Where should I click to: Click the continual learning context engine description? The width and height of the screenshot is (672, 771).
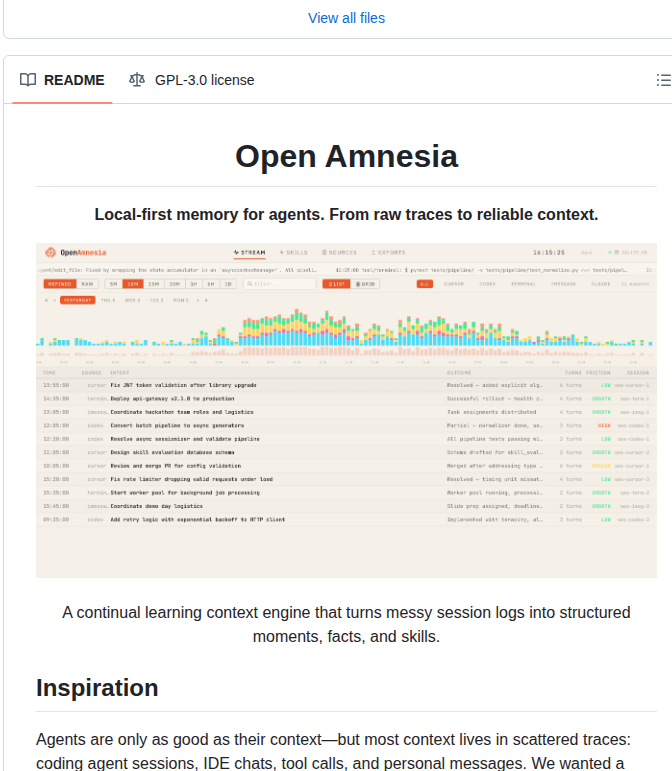pyautogui.click(x=346, y=624)
